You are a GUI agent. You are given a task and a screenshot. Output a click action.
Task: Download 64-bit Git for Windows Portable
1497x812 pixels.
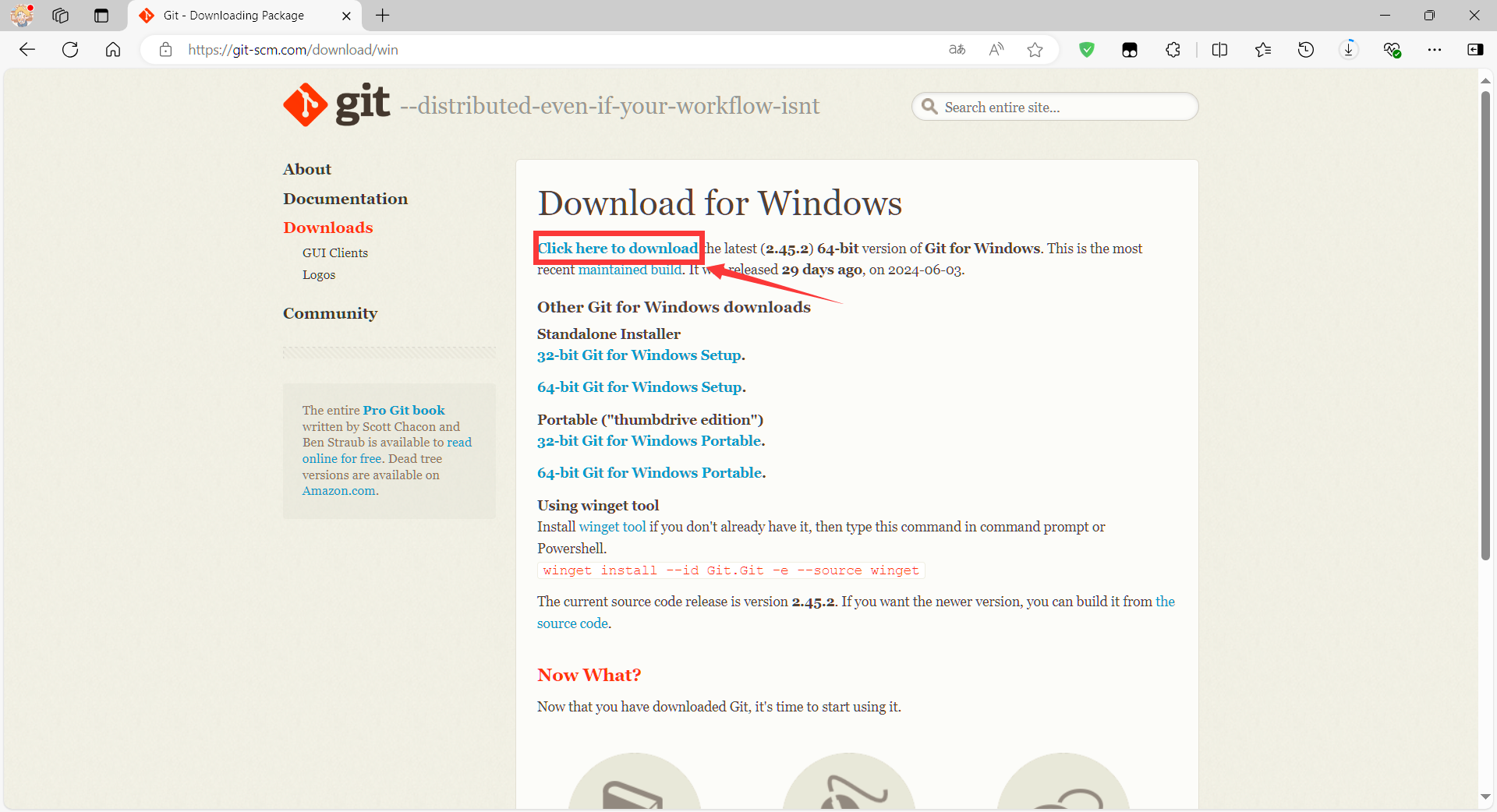650,473
